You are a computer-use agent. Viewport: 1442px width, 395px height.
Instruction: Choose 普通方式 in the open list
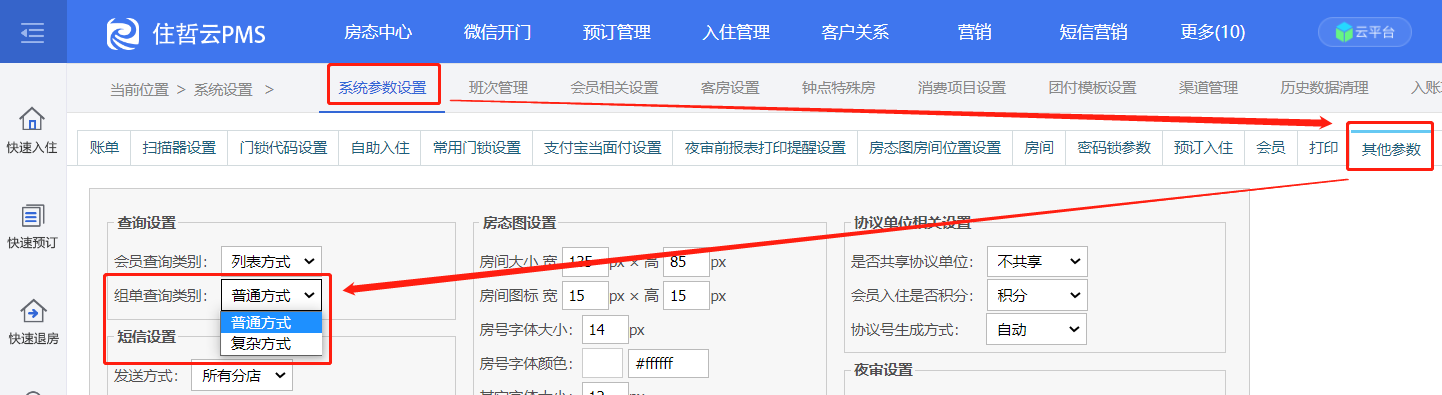pos(272,323)
